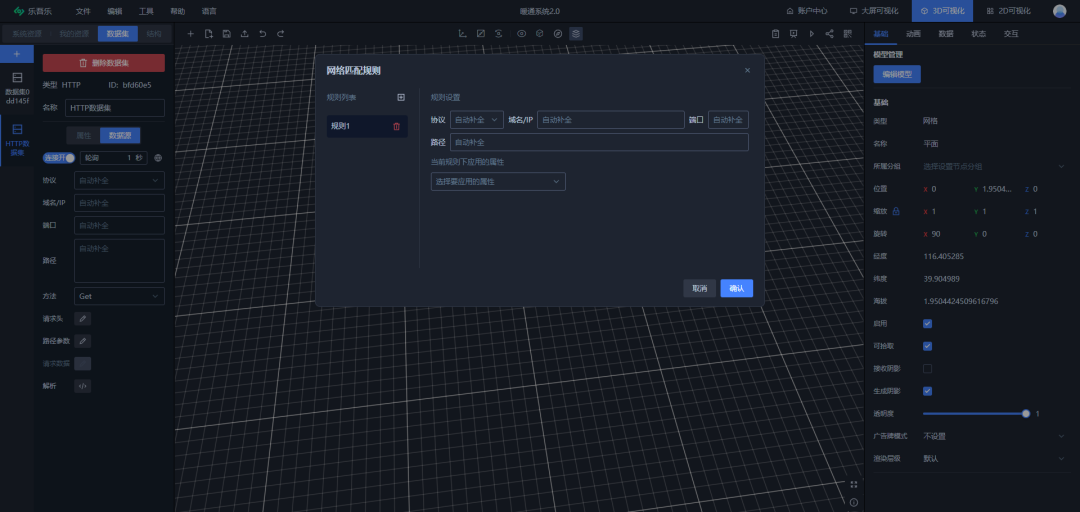Click the 删除数据集 button
This screenshot has height=512, width=1080.
tap(104, 63)
